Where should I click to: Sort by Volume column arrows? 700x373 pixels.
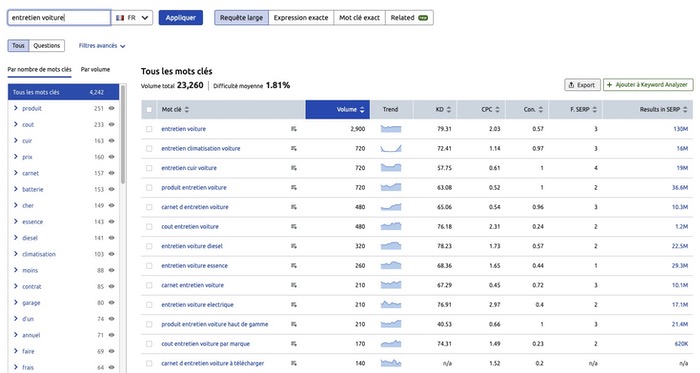362,110
